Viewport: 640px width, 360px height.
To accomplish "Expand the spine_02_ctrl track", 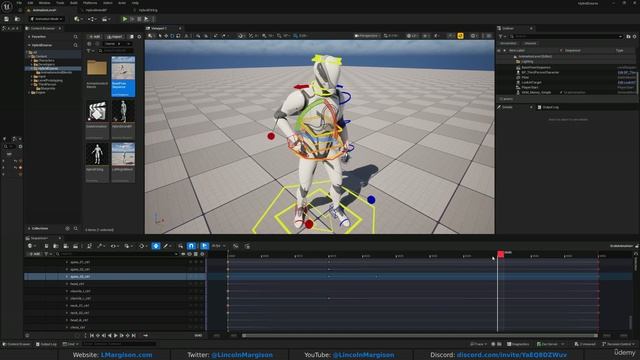I will (x=67, y=269).
